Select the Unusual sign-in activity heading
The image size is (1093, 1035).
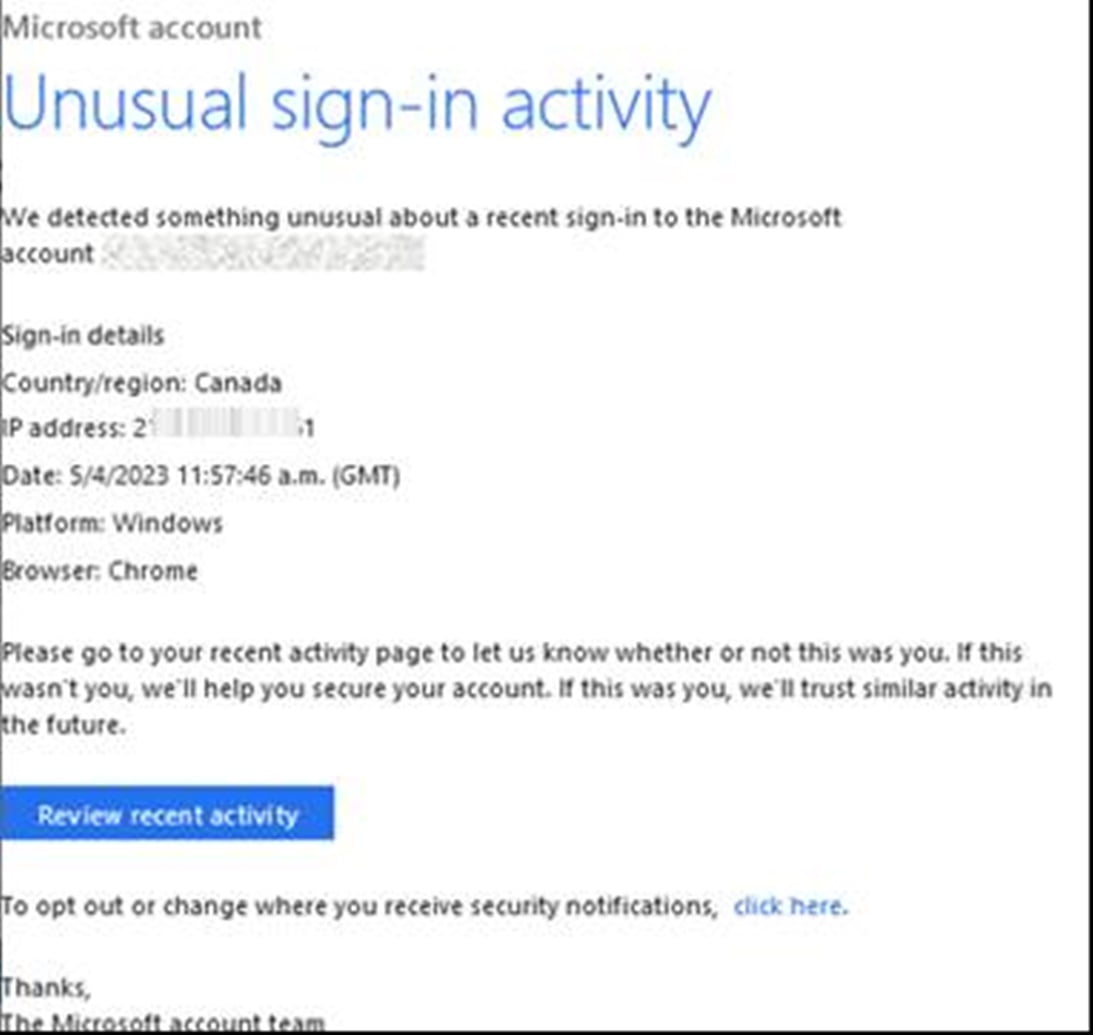(x=357, y=105)
